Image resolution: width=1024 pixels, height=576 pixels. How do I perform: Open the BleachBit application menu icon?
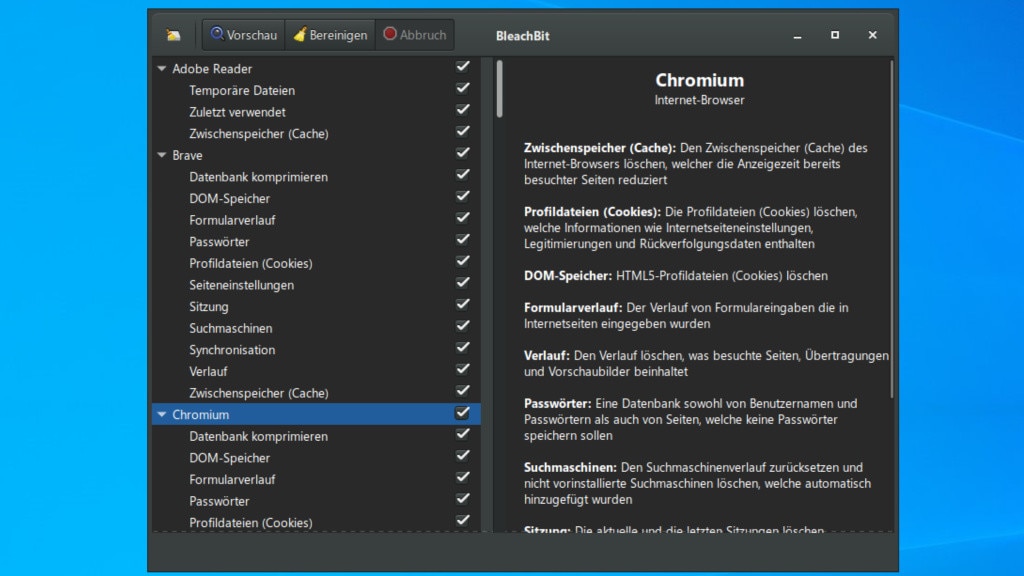(173, 35)
